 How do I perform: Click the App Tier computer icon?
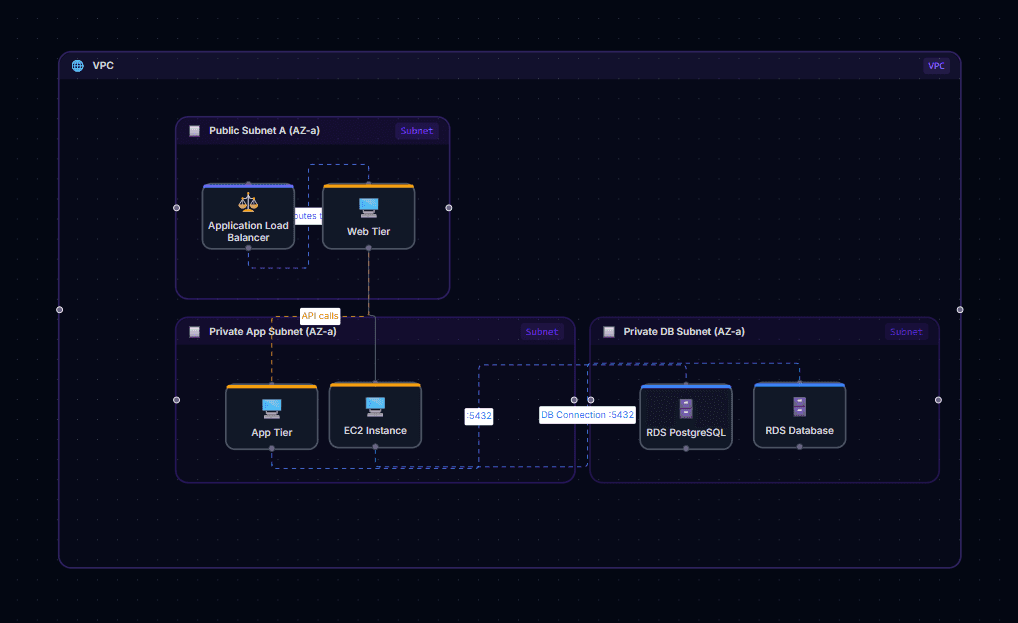(x=271, y=409)
